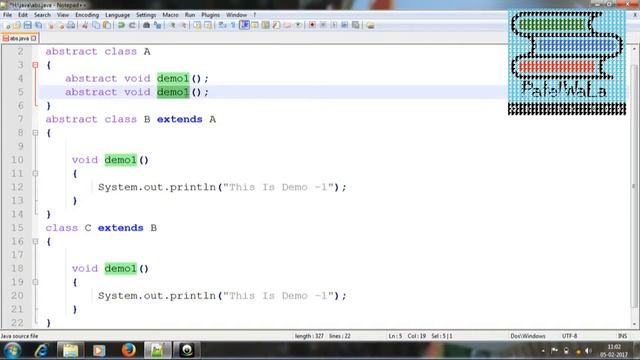Close the abs.java tab with its x
The width and height of the screenshot is (640, 360).
click(33, 38)
